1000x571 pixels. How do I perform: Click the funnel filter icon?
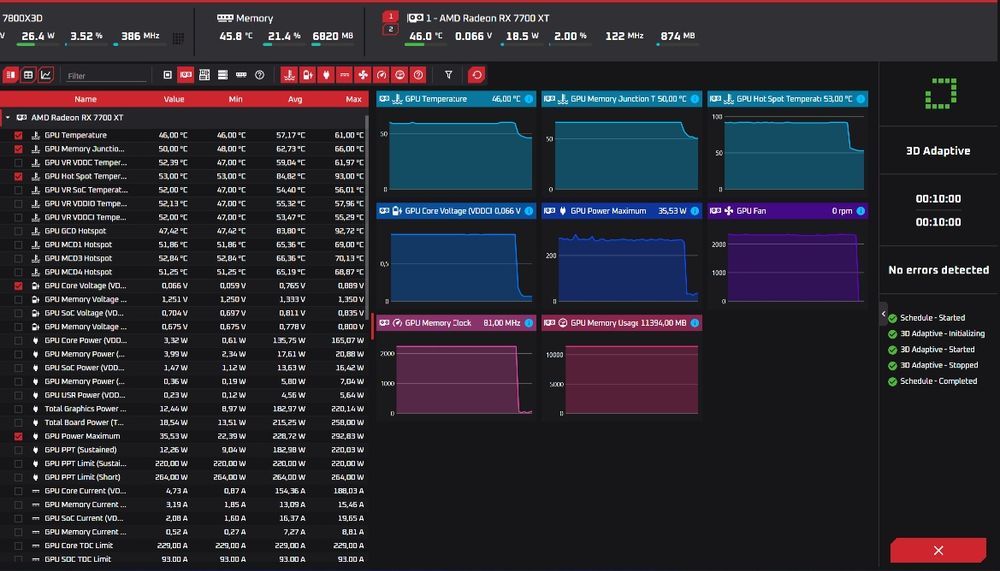tap(448, 75)
